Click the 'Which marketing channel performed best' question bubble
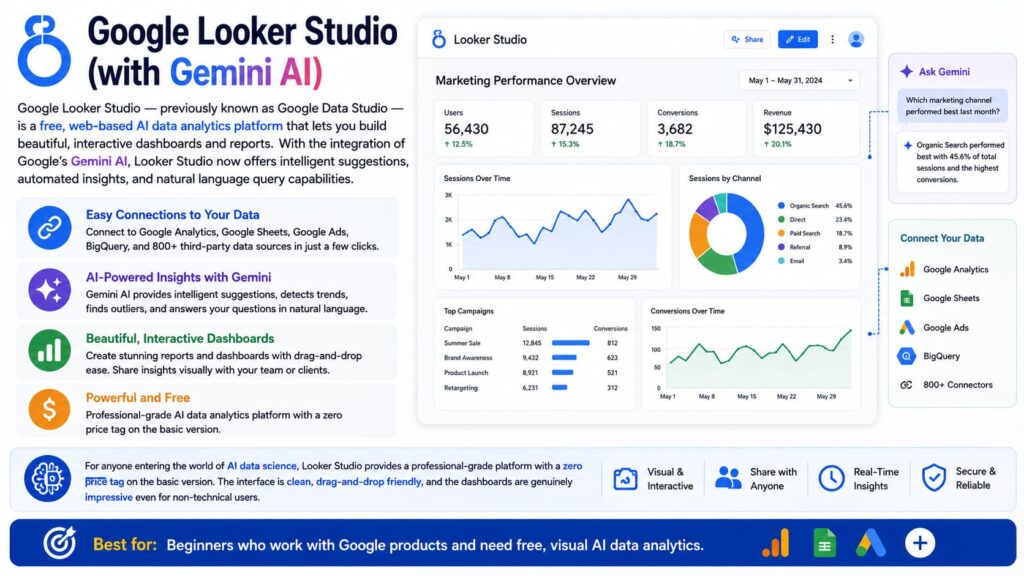The width and height of the screenshot is (1024, 576). pos(952,106)
